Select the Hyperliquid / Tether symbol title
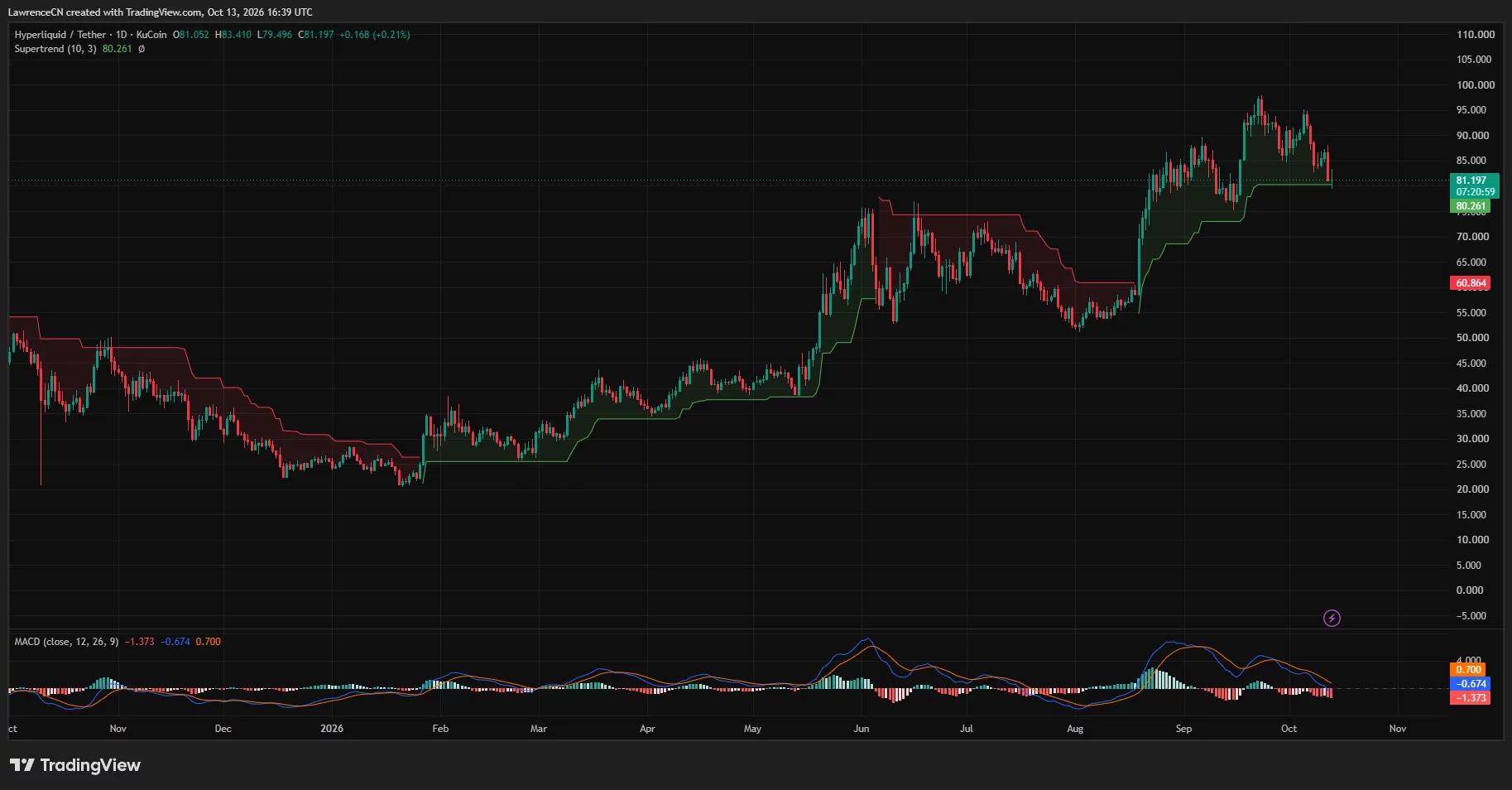This screenshot has width=1512, height=790. 60,35
